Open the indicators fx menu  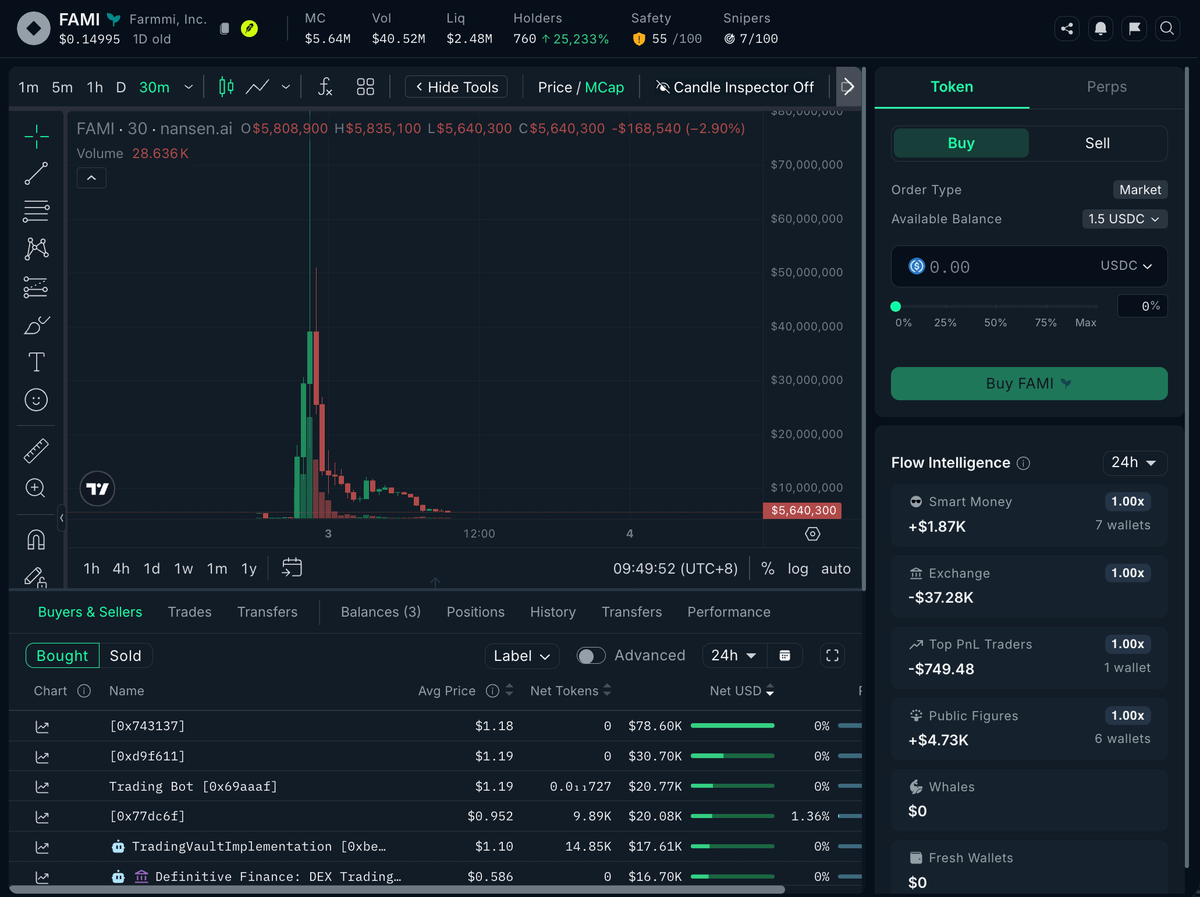325,87
